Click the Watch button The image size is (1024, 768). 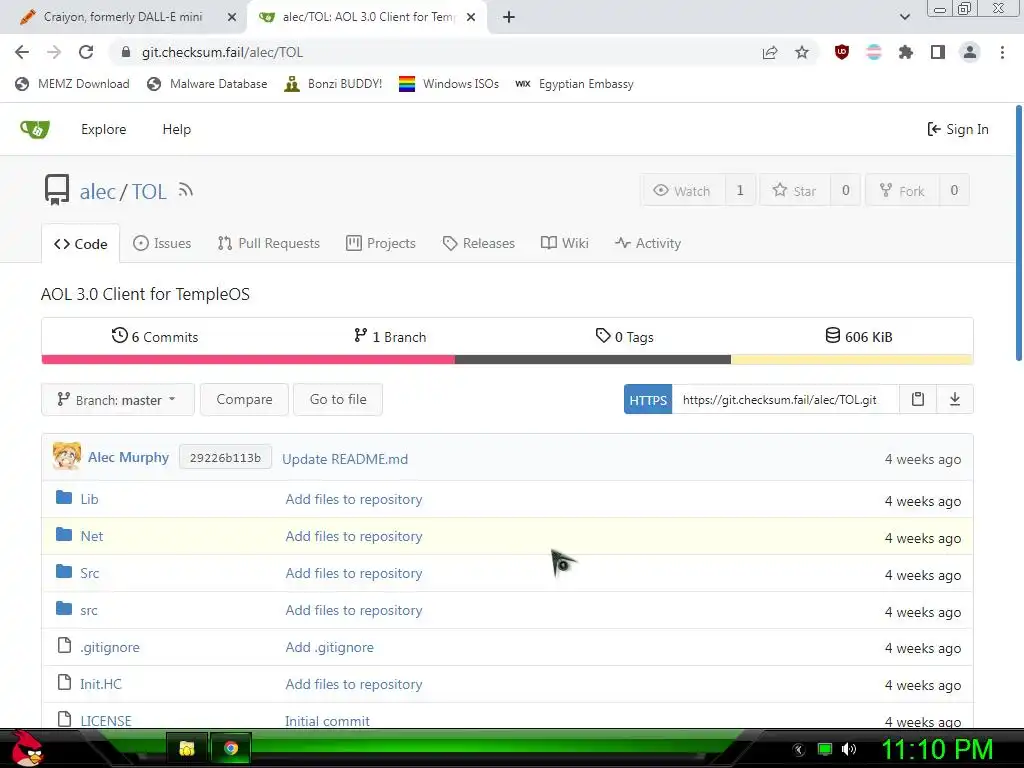pyautogui.click(x=682, y=190)
